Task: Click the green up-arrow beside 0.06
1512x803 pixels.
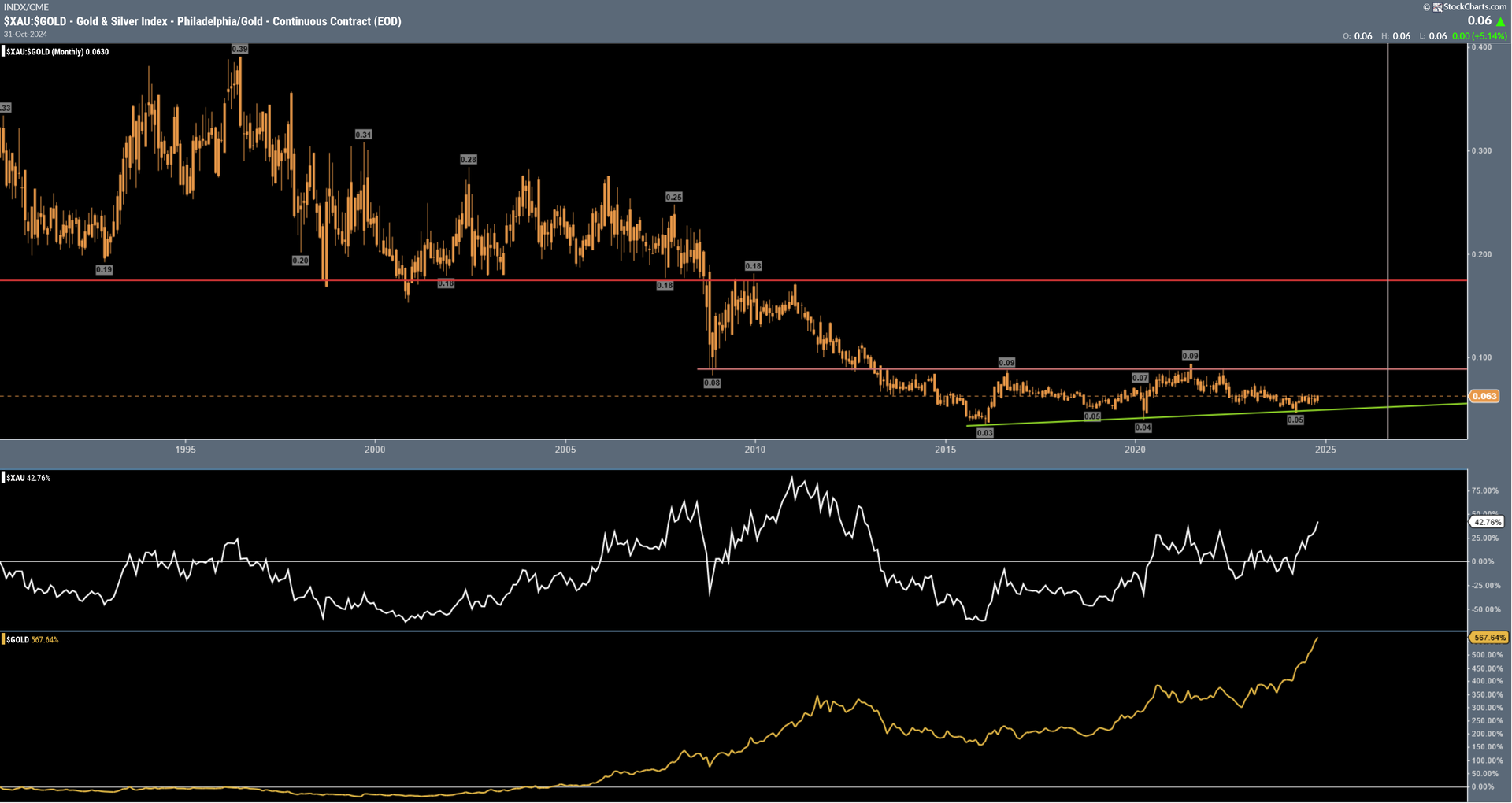Action: click(x=1500, y=22)
